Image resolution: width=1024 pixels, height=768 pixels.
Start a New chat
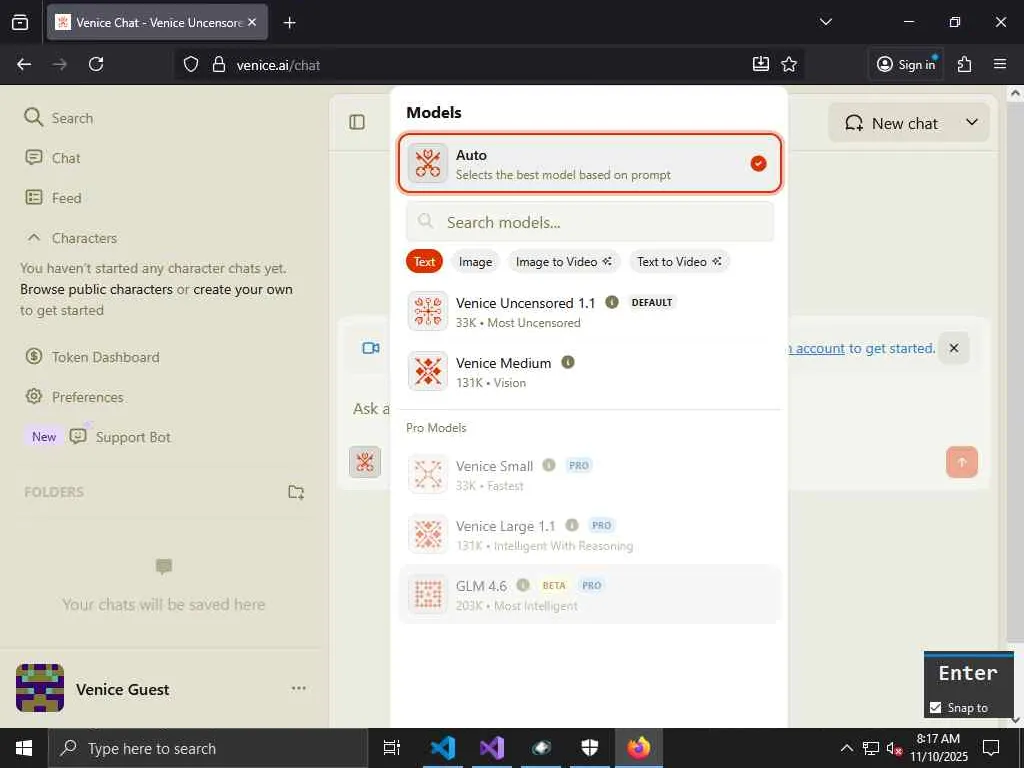[x=891, y=123]
